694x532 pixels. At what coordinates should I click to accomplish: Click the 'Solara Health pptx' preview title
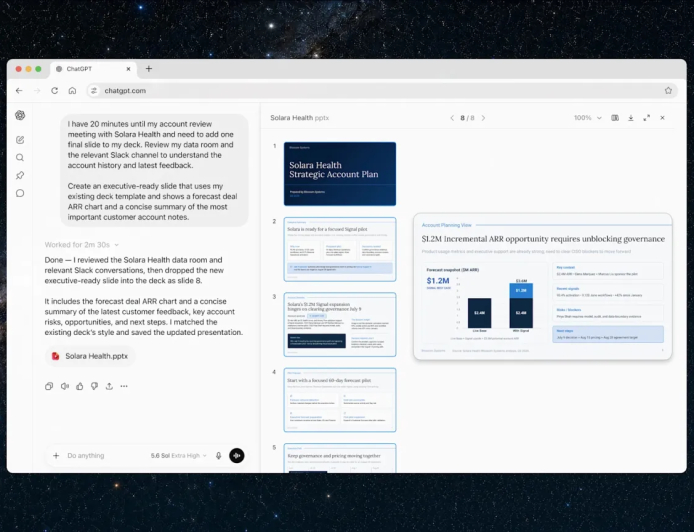(300, 118)
